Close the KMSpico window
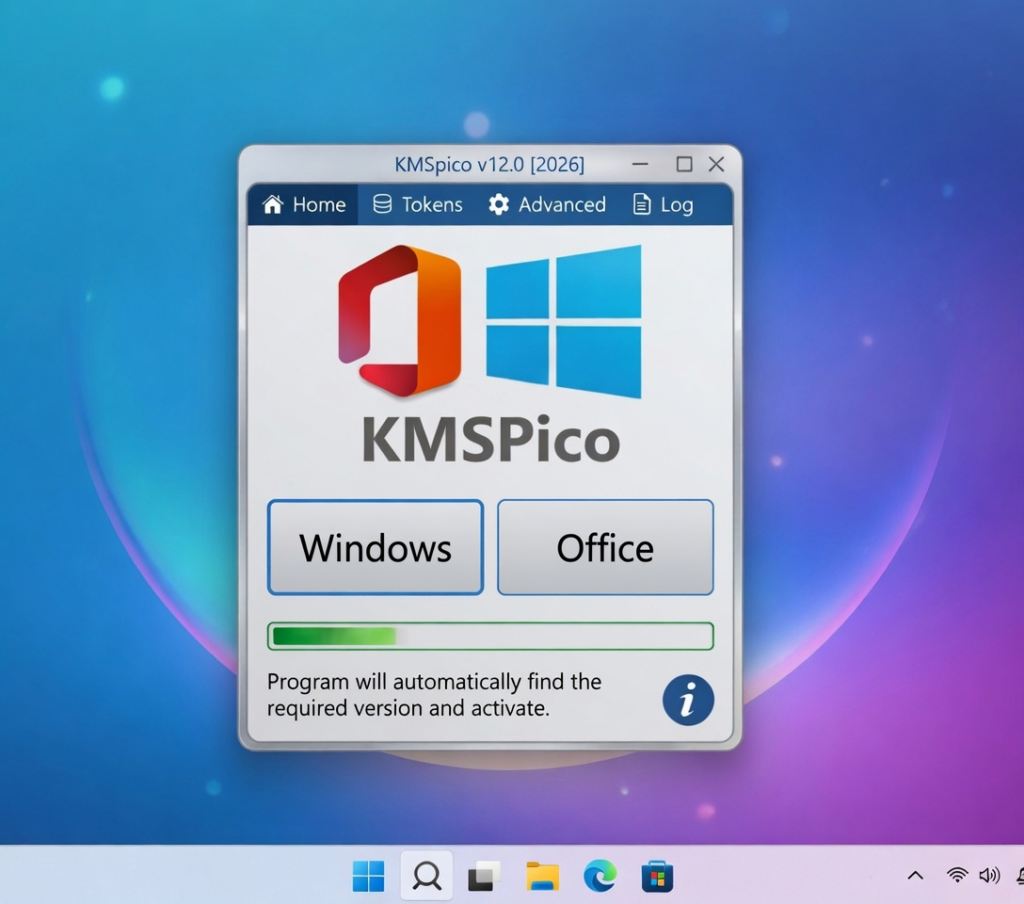 pyautogui.click(x=716, y=164)
